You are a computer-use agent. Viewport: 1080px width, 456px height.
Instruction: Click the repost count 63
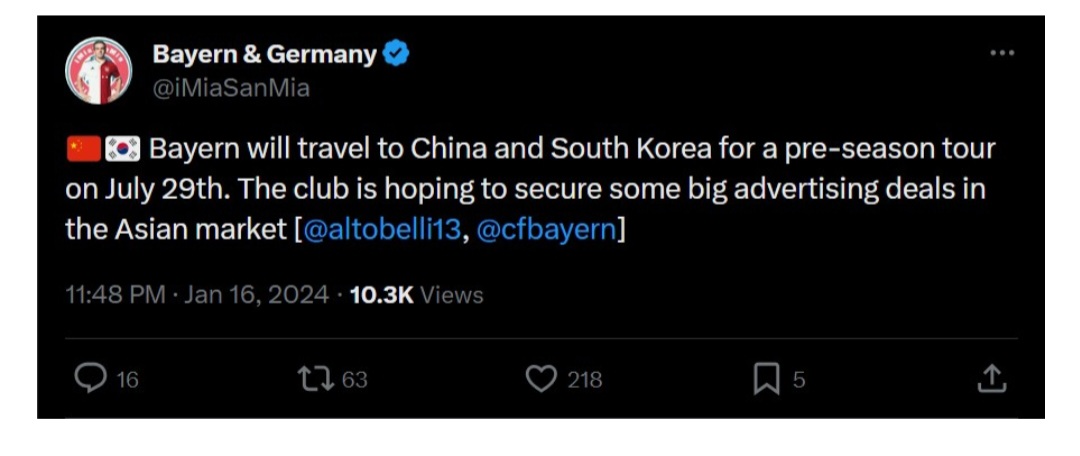pyautogui.click(x=355, y=380)
